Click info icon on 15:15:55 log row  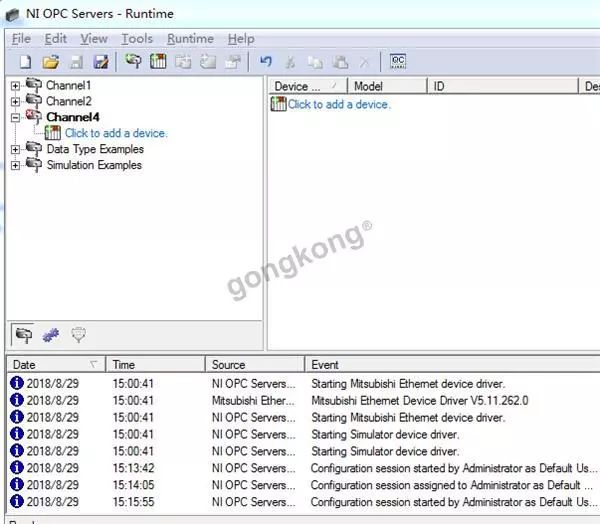(17, 501)
